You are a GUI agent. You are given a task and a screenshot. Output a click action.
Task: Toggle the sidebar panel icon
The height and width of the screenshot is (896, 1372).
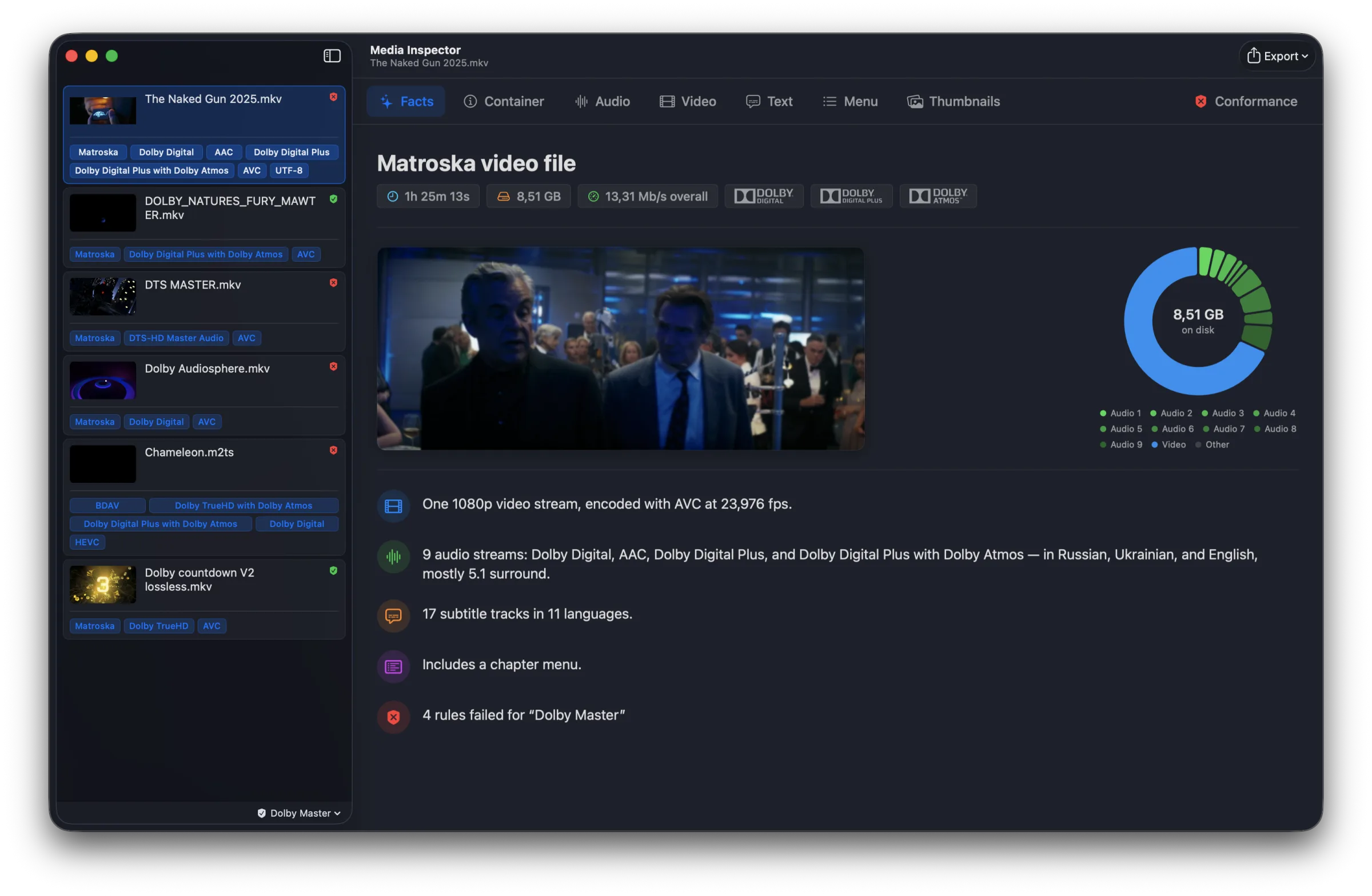332,56
